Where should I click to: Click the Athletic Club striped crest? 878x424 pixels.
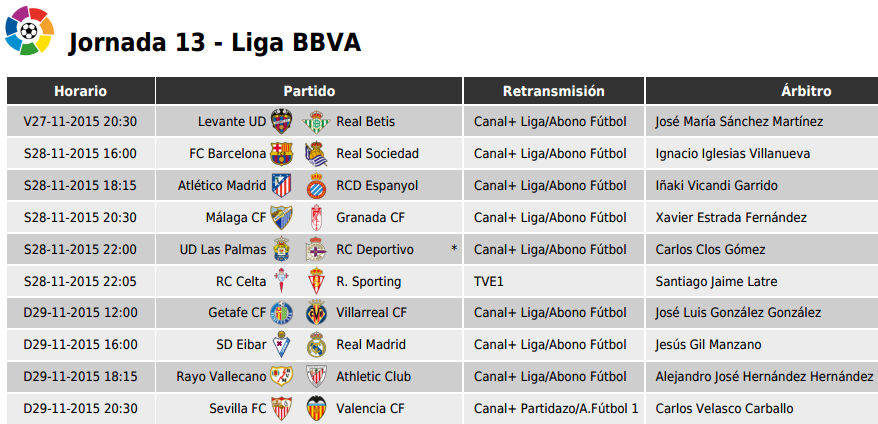pyautogui.click(x=316, y=376)
